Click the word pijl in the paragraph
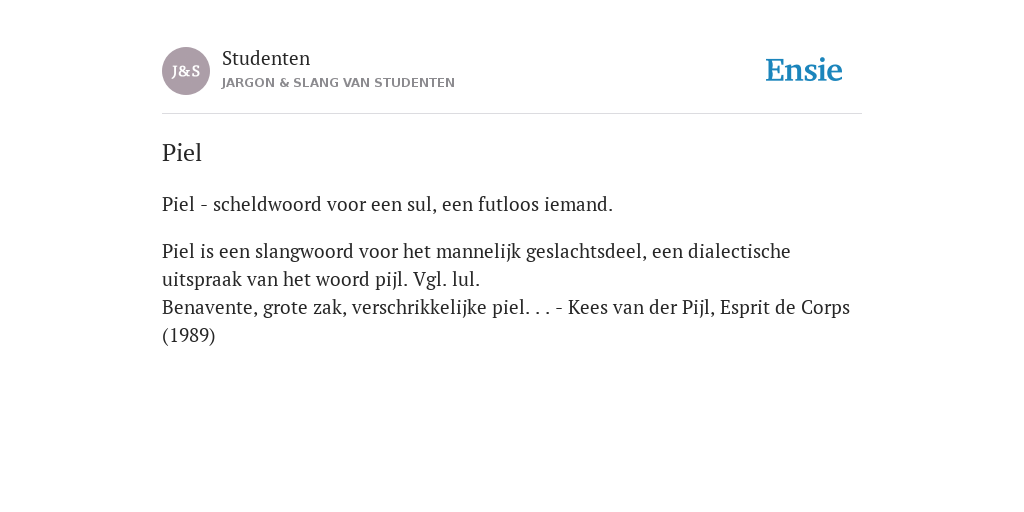 tap(391, 280)
